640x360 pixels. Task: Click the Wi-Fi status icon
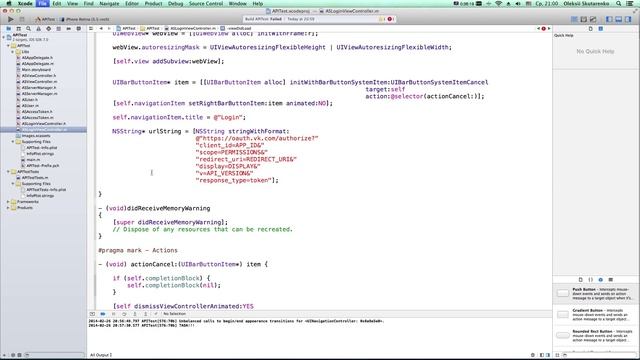[498, 3]
